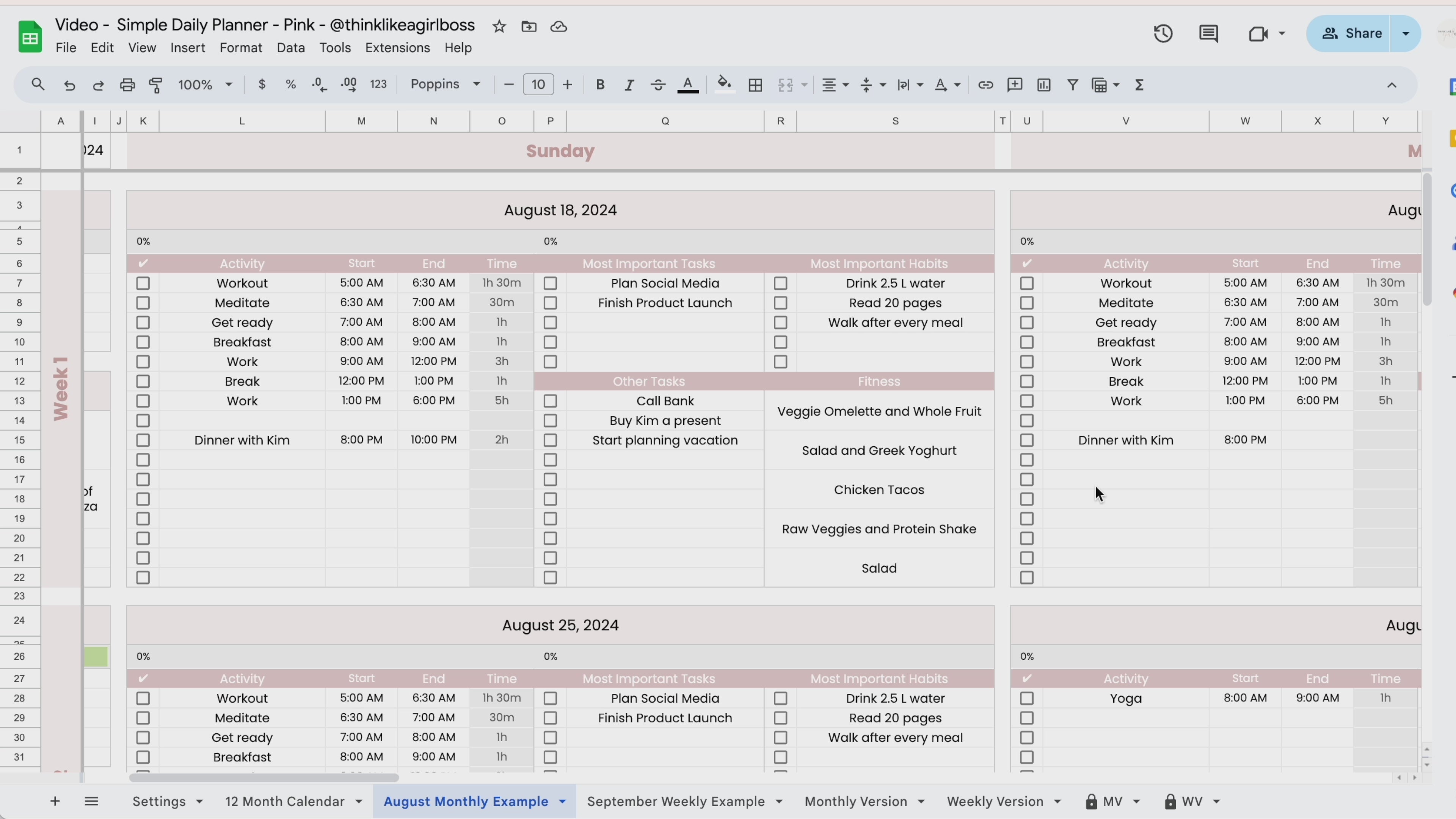Star this spreadsheet document
This screenshot has height=819, width=1456.
(x=499, y=27)
